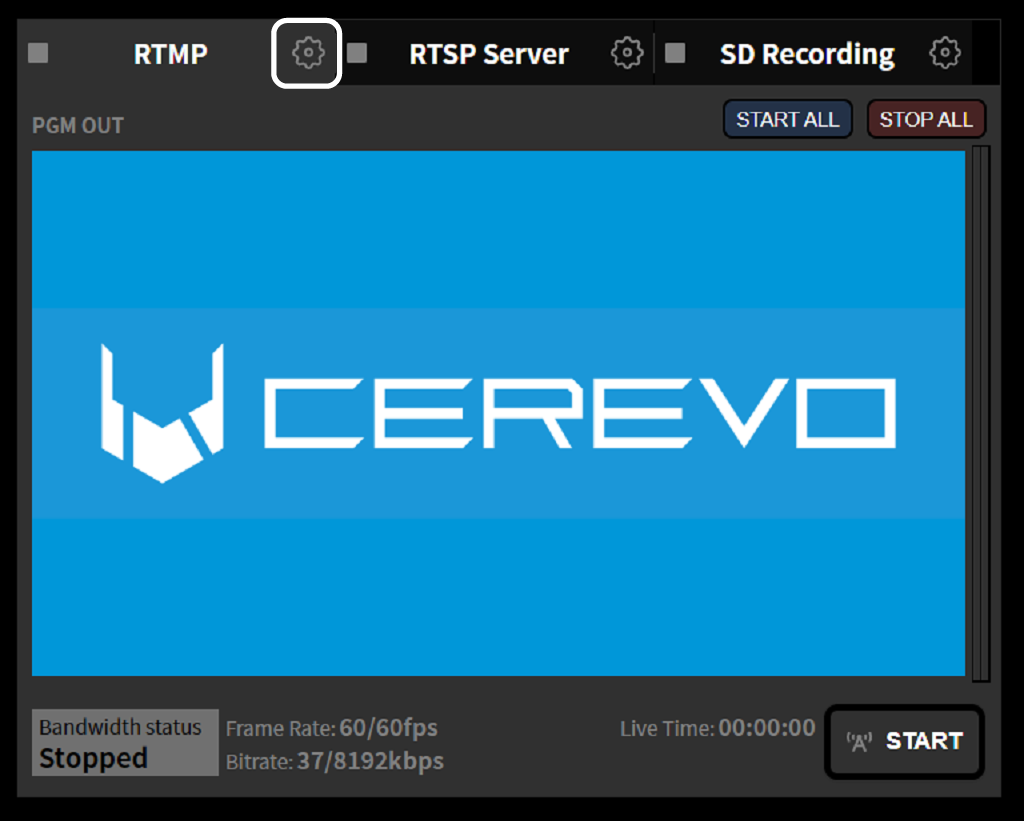Click the RTSP Server status indicator square
Viewport: 1024px width, 821px height.
pyautogui.click(x=357, y=53)
